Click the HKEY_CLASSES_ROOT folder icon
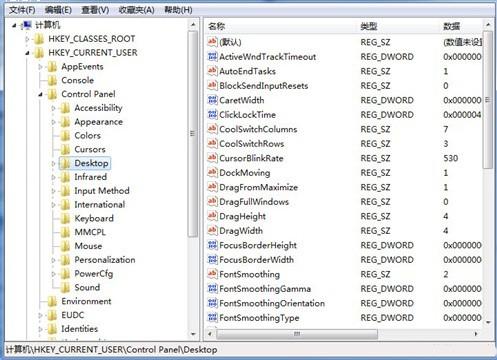The width and height of the screenshot is (497, 360). tap(39, 39)
